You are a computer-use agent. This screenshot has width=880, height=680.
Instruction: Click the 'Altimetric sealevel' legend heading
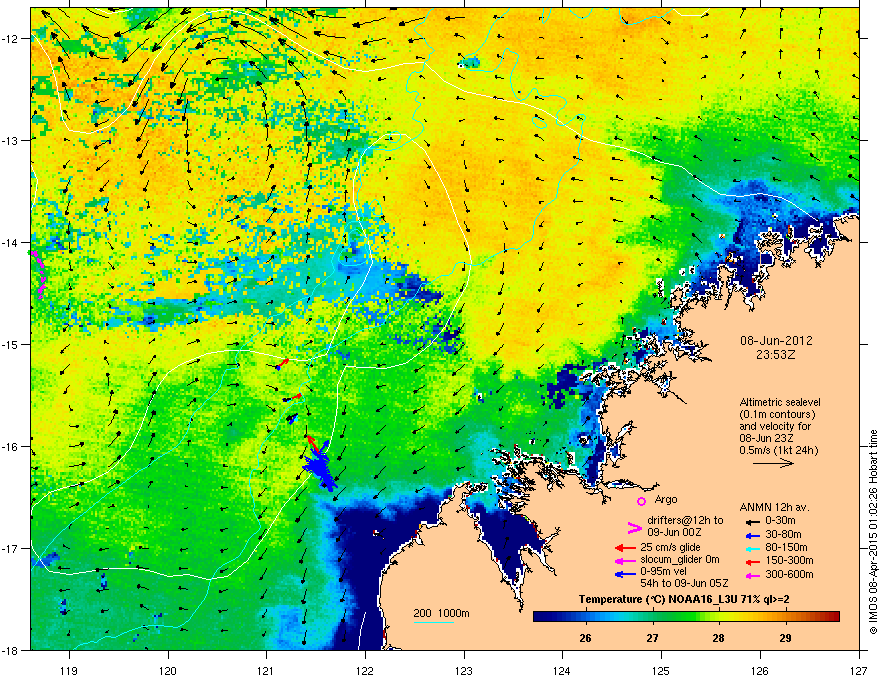click(x=780, y=402)
